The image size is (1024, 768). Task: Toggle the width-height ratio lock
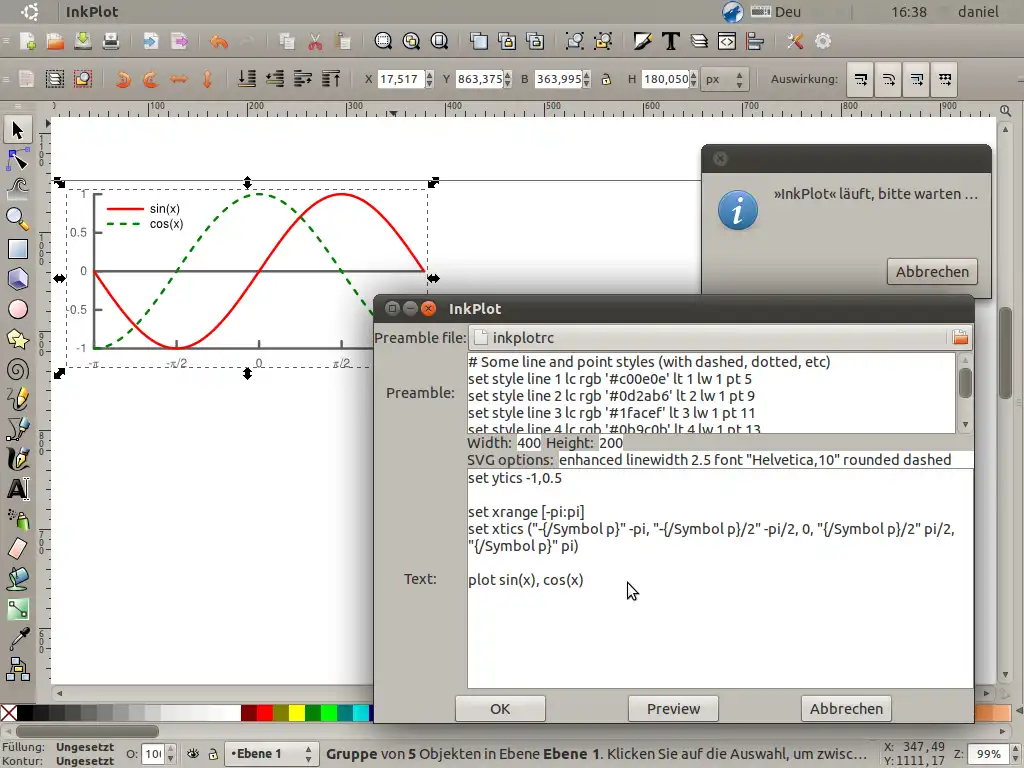(606, 80)
